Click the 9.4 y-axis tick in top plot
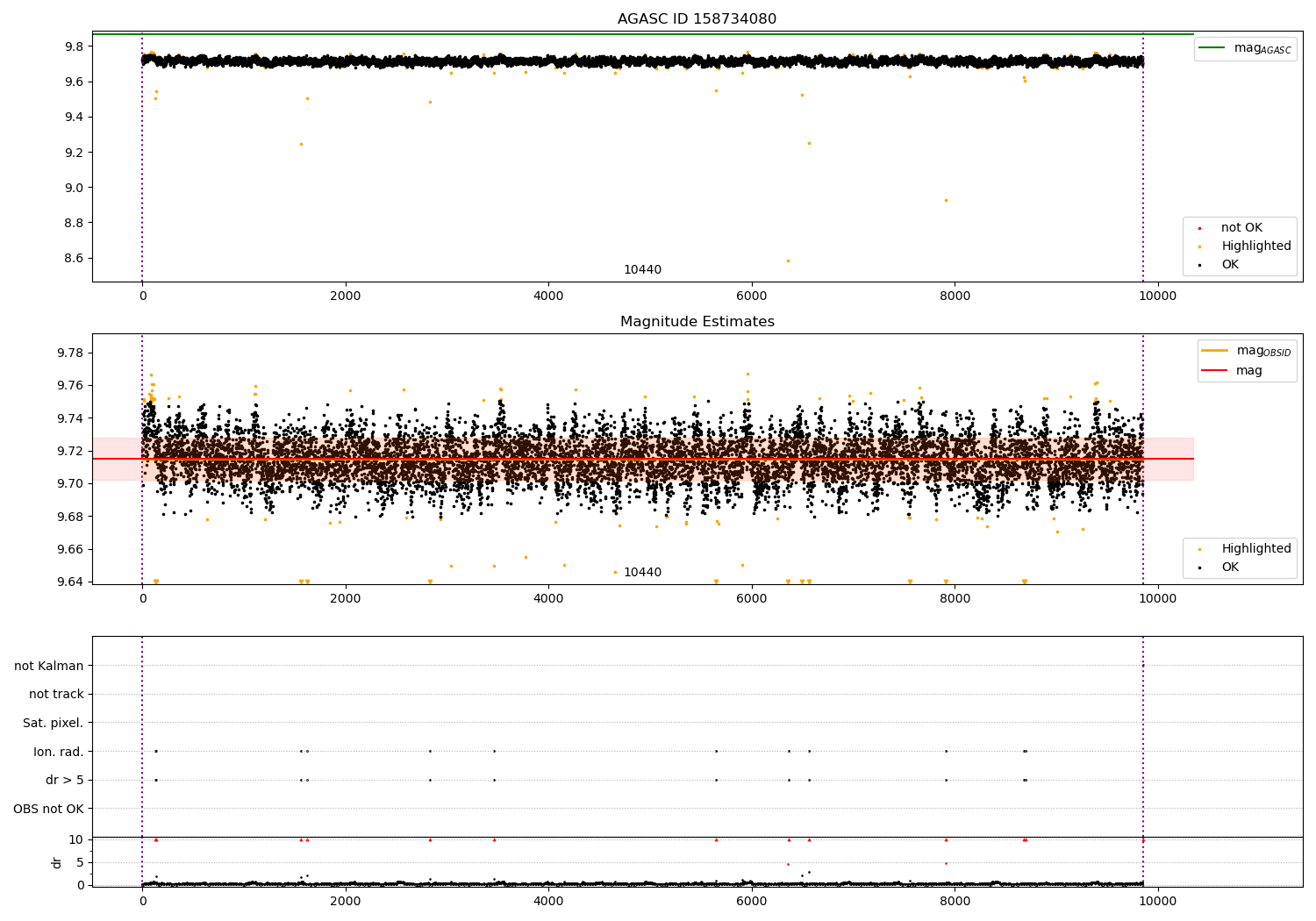Viewport: 1316px width, 921px height. 75,118
